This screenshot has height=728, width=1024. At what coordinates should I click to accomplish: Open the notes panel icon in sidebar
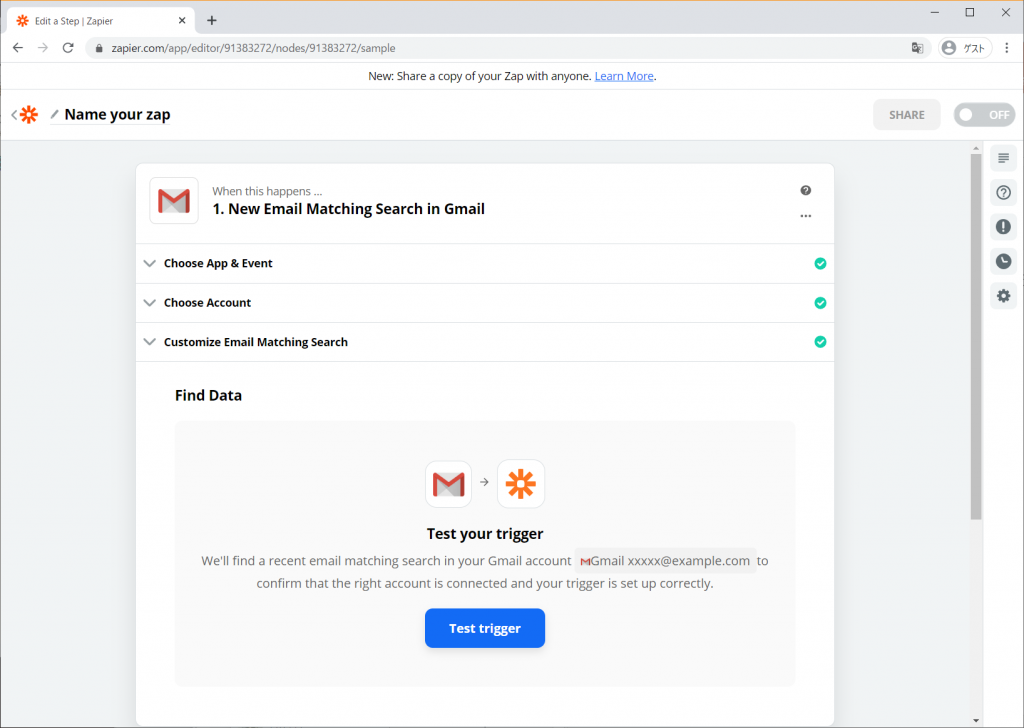point(1003,159)
